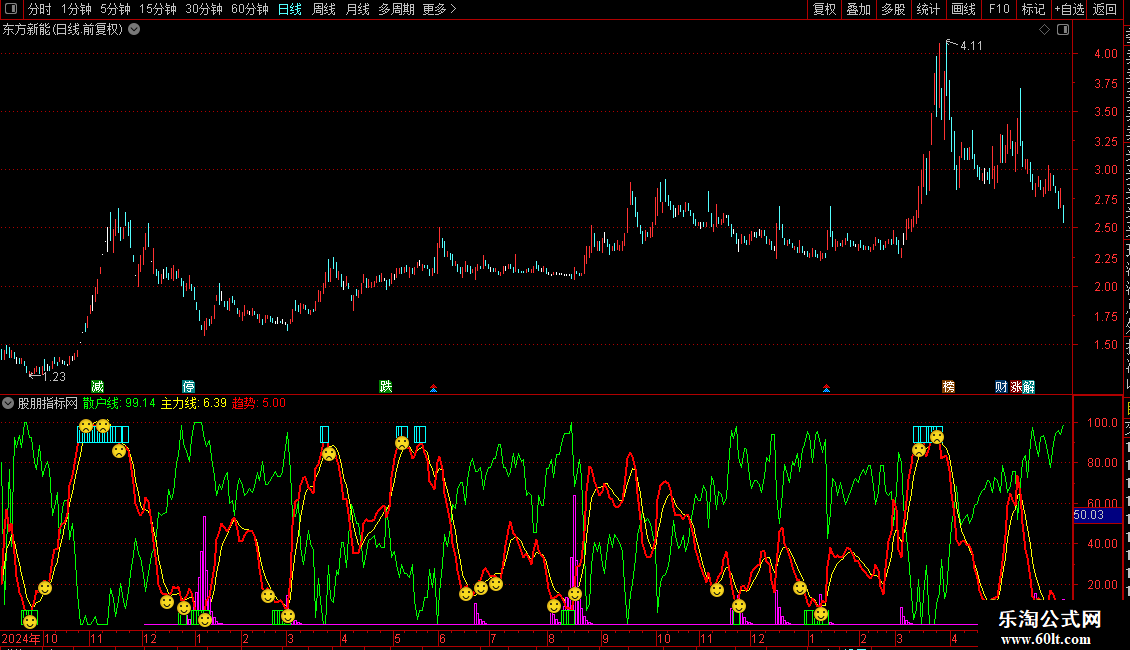
Task: Click the window layout icon beside the diamond
Action: coord(1063,30)
